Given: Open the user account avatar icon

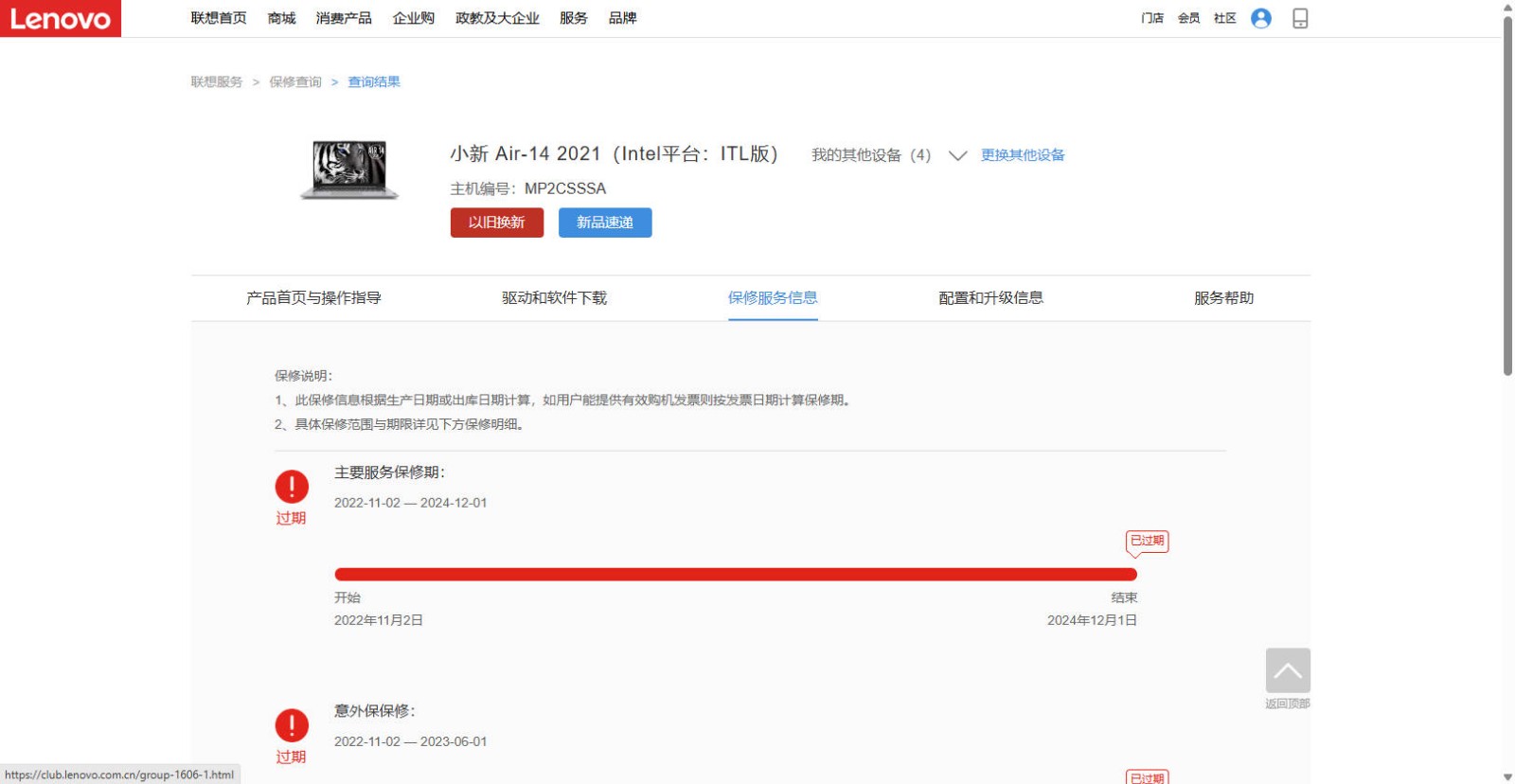Looking at the screenshot, I should (x=1260, y=18).
